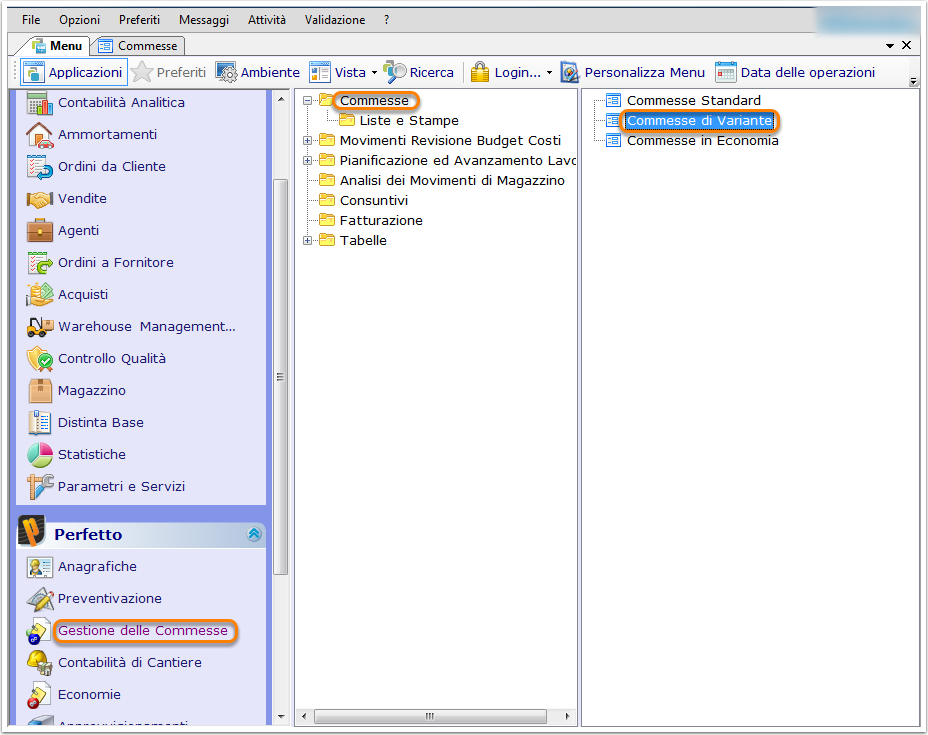Switch to the Menu tab
Screen dimensions: 928x735
click(56, 46)
